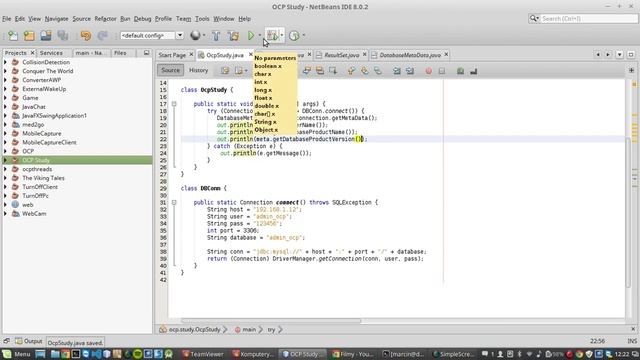This screenshot has height=360, width=640.
Task: Toggle the Source view button
Action: 170,70
